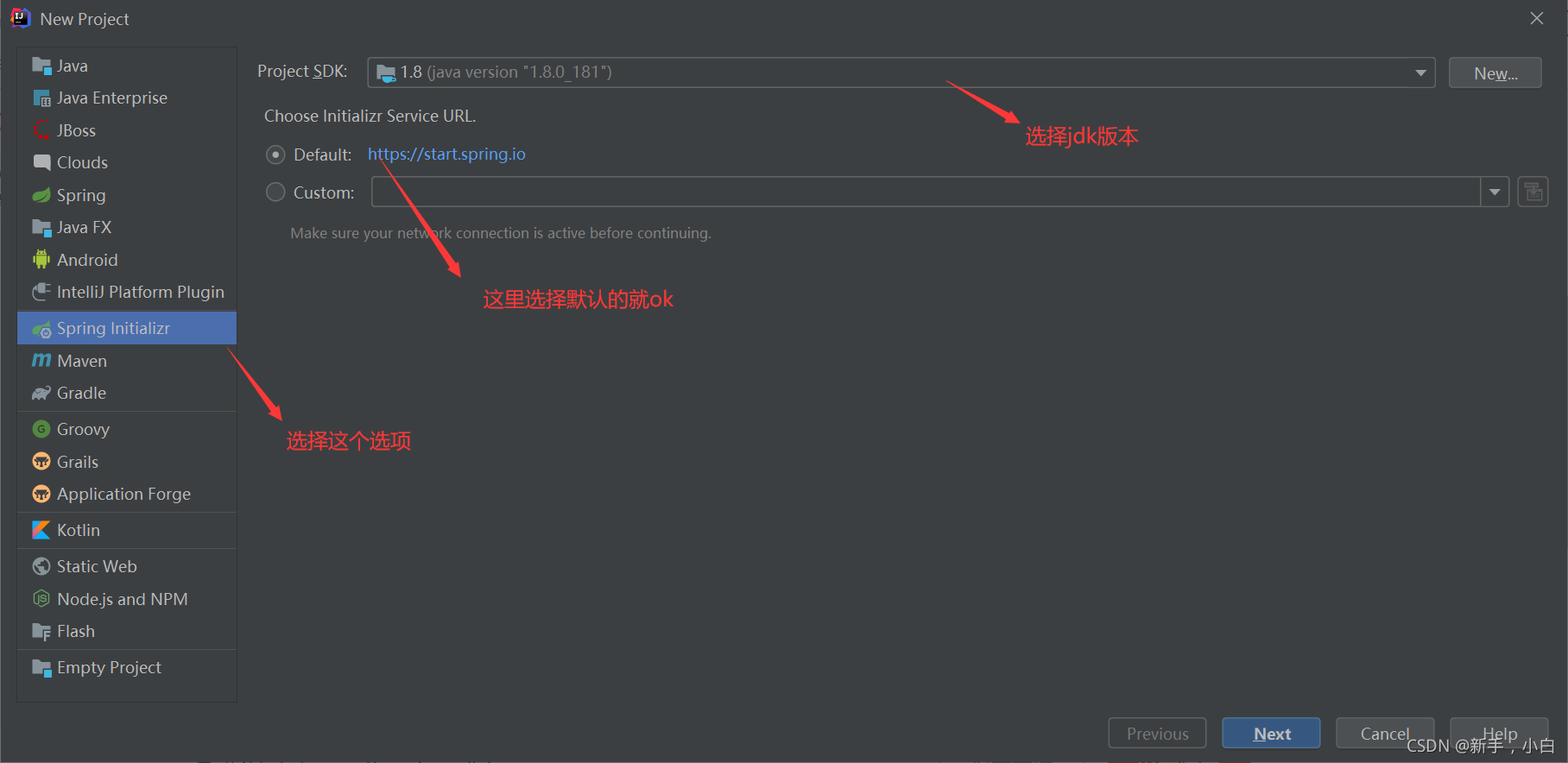Pick Maven from the project types
Viewport: 1568px width, 763px height.
pos(127,361)
